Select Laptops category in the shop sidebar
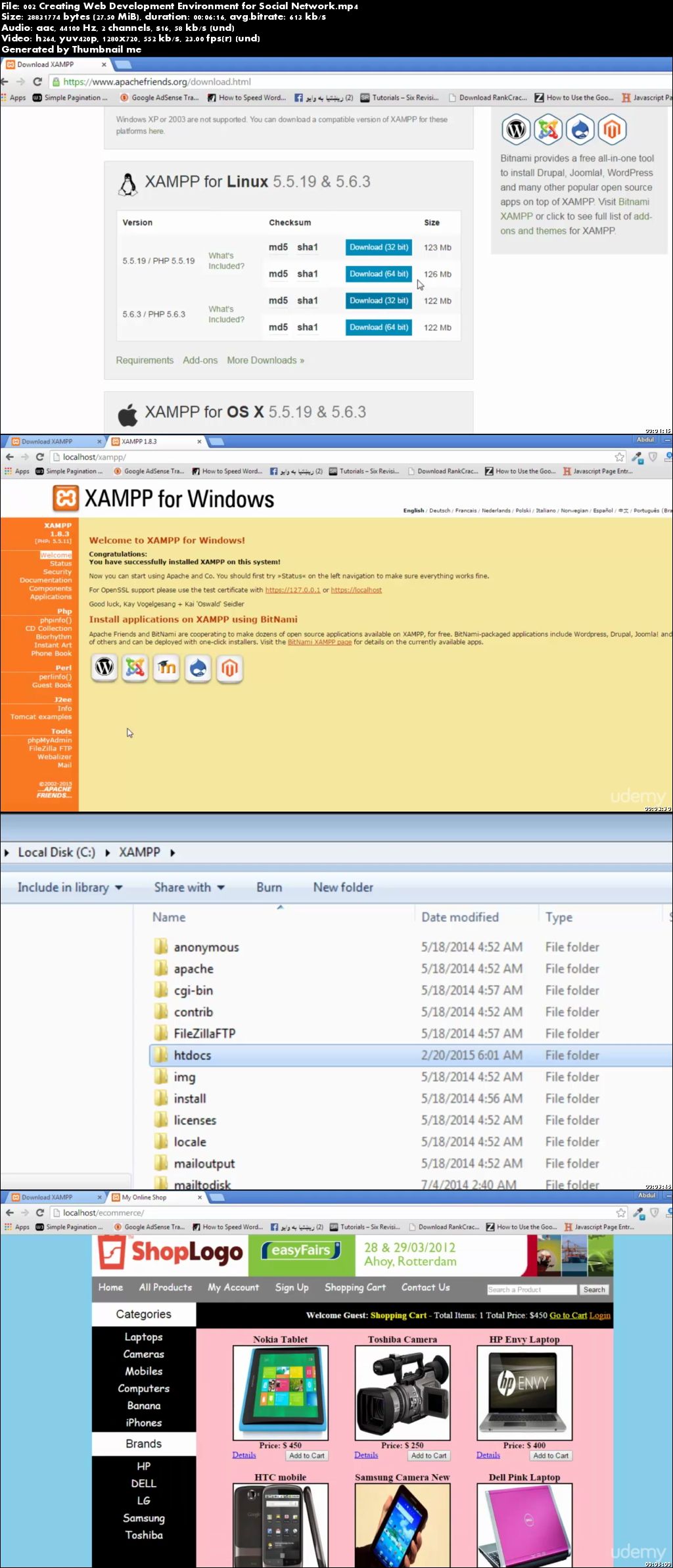Viewport: 673px width, 1568px height. coord(144,1337)
